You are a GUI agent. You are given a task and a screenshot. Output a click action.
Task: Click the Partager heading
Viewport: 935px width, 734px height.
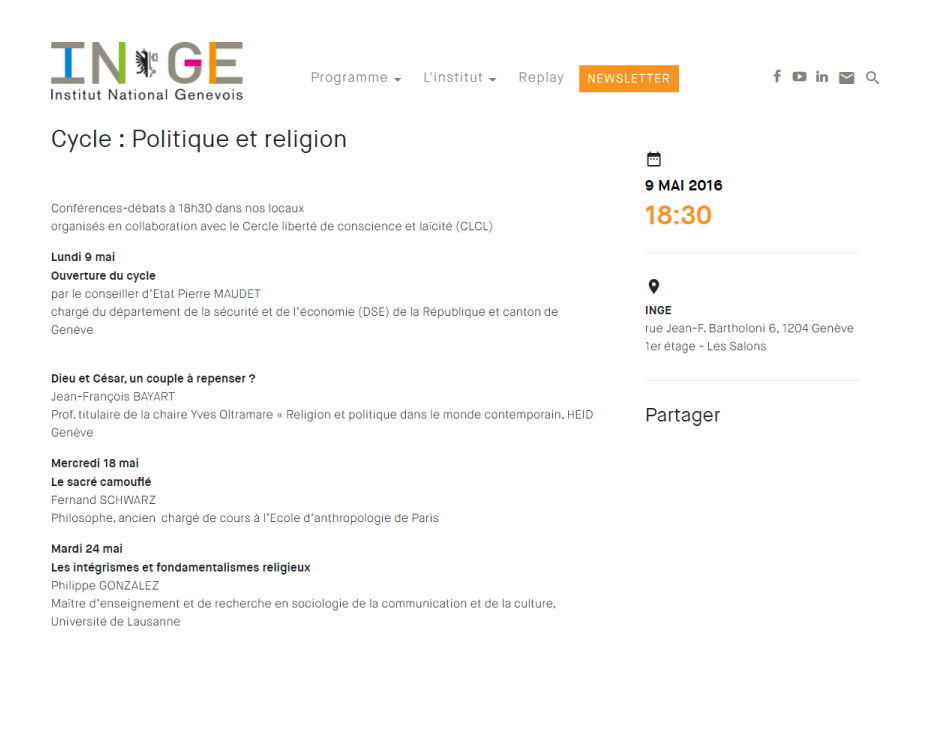[x=682, y=415]
